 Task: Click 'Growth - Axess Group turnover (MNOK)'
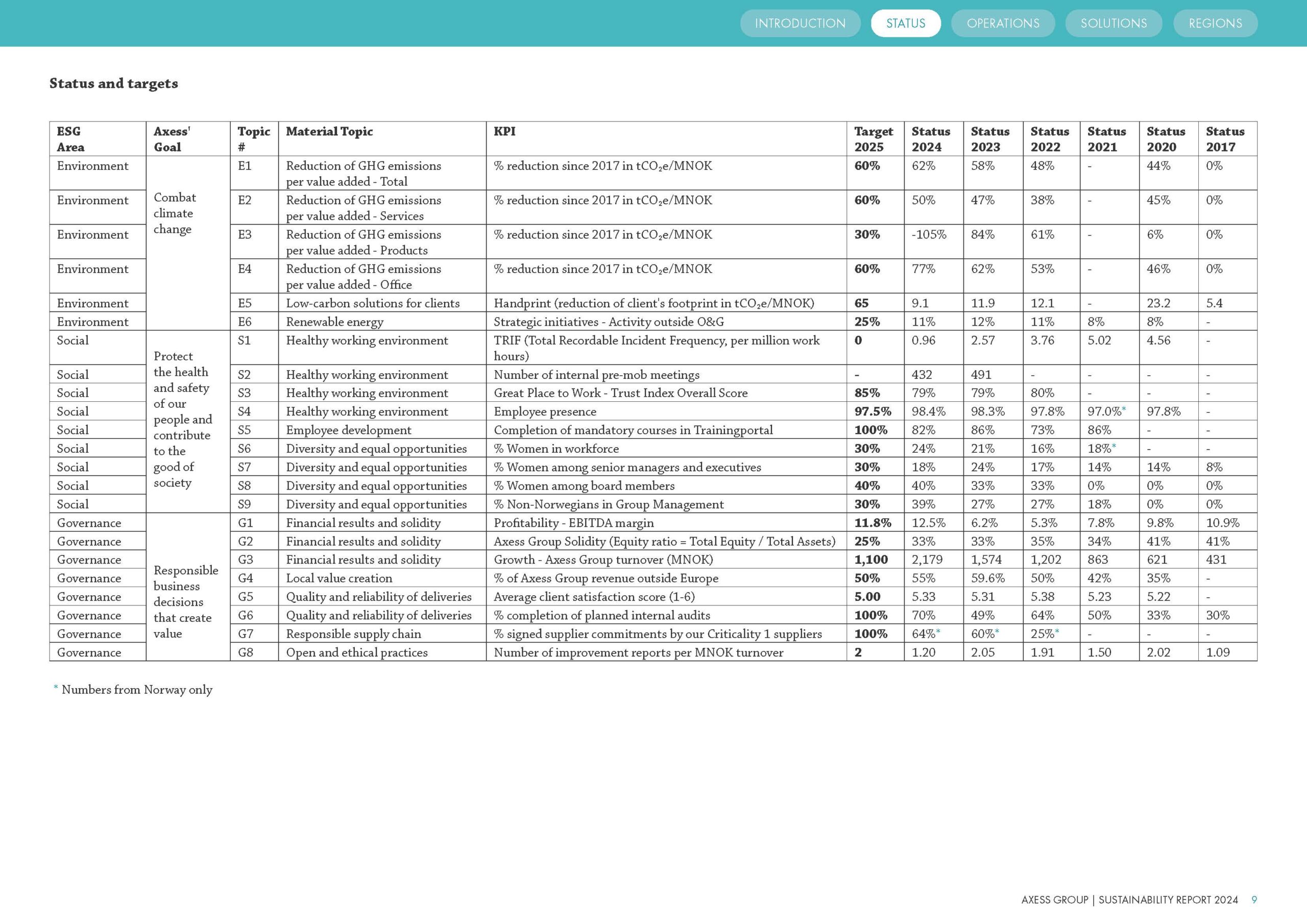[x=603, y=560]
